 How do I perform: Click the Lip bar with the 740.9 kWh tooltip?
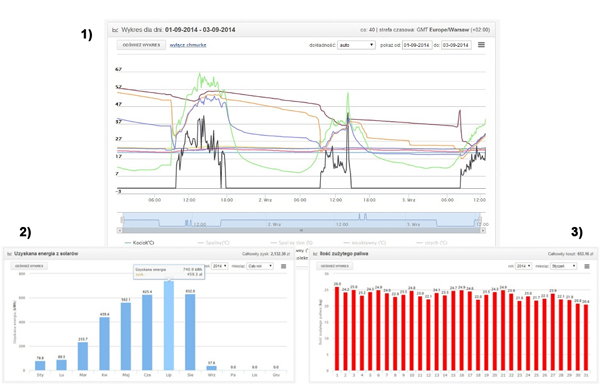[x=169, y=326]
